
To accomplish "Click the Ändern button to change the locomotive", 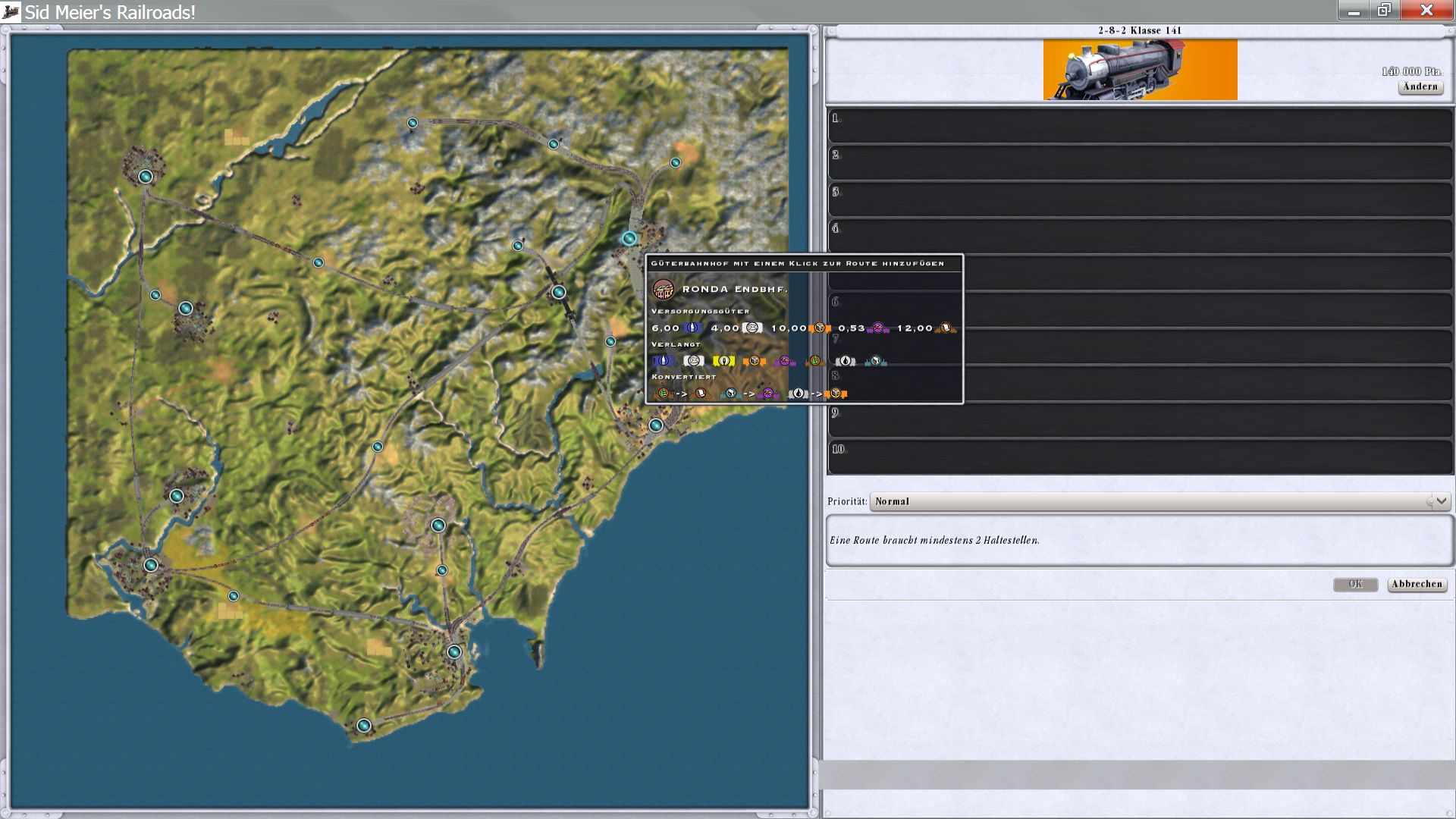I will click(x=1420, y=86).
